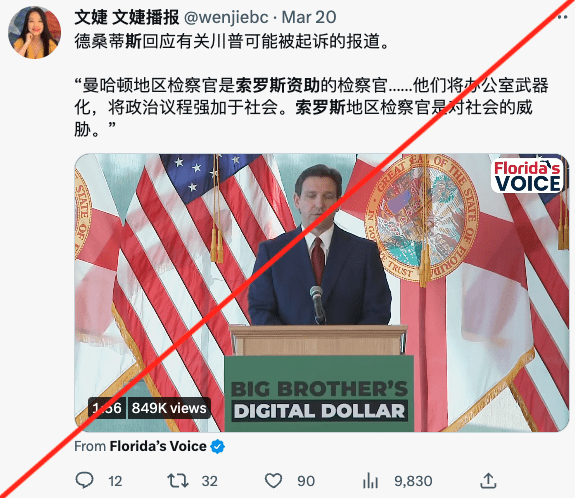575x498 pixels.
Task: Retweet using the retweet arrows icon
Action: click(x=178, y=480)
